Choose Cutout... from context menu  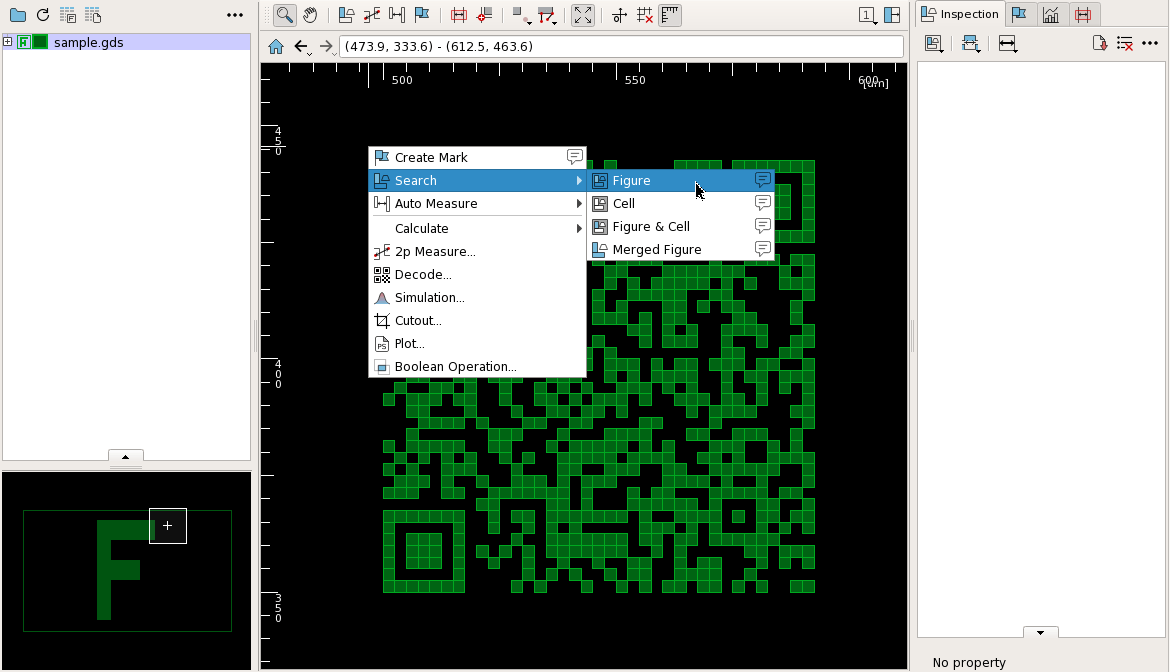coord(478,321)
